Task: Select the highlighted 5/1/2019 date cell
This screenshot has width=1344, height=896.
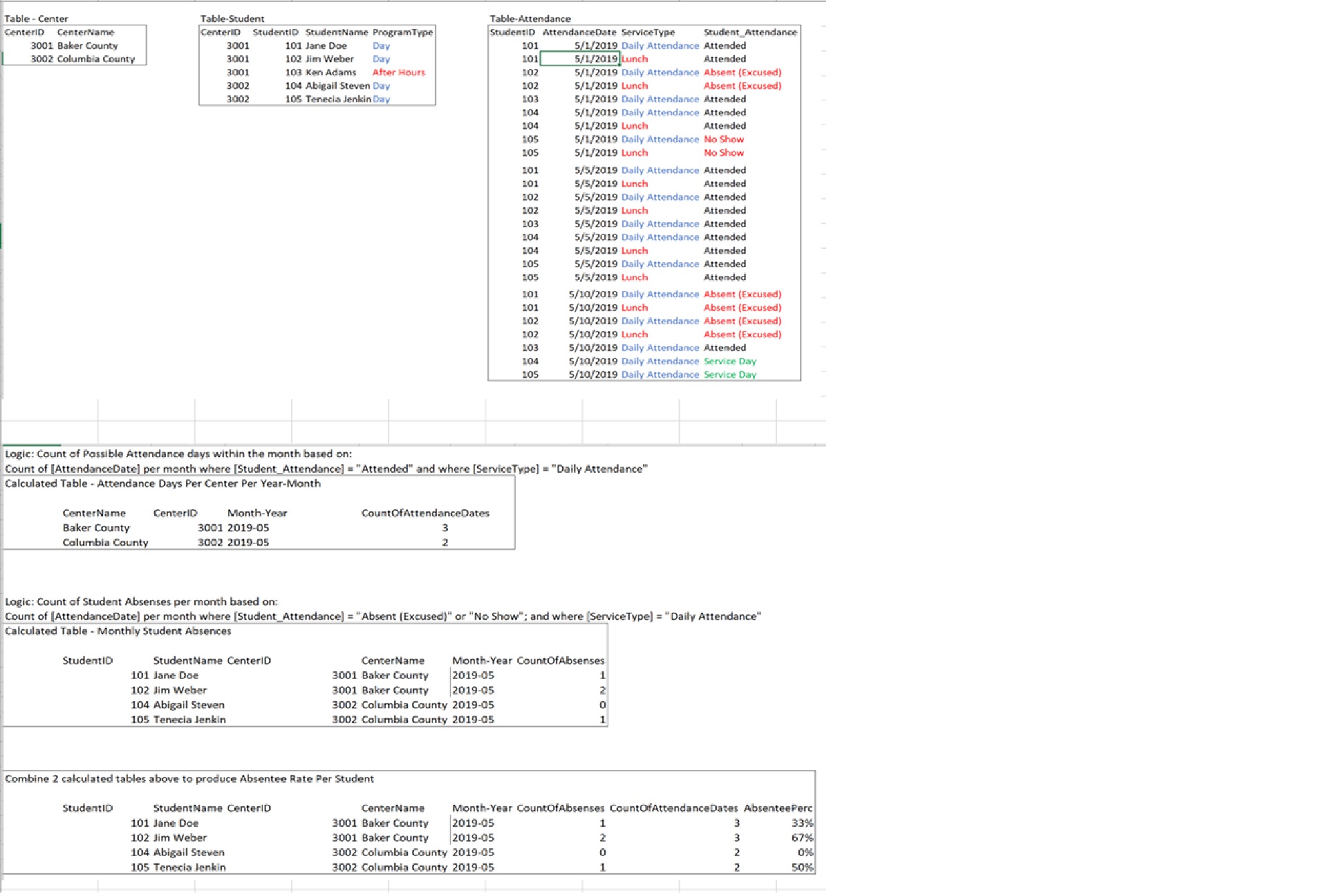Action: pos(579,59)
